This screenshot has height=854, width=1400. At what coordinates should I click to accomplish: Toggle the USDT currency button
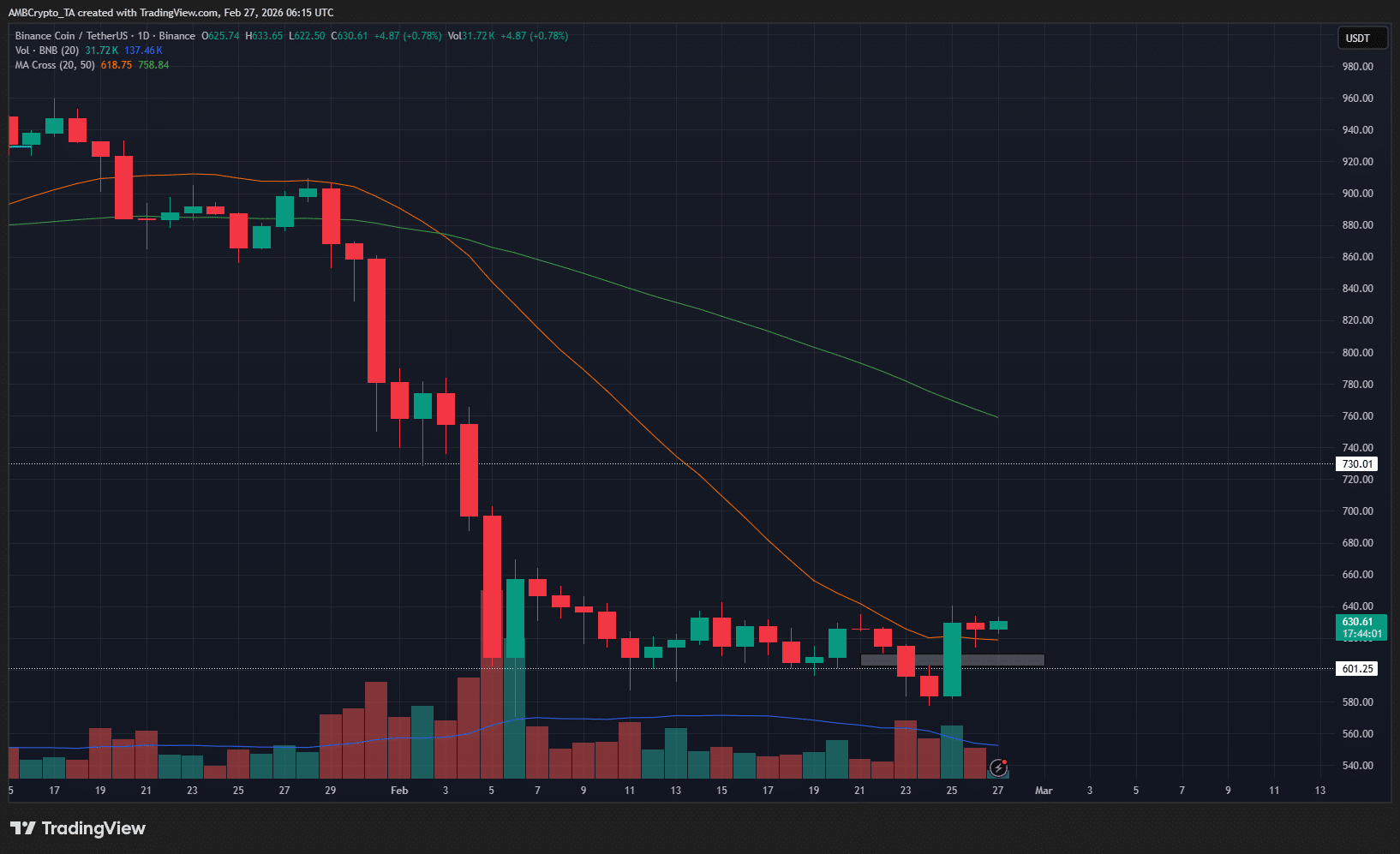click(1362, 38)
